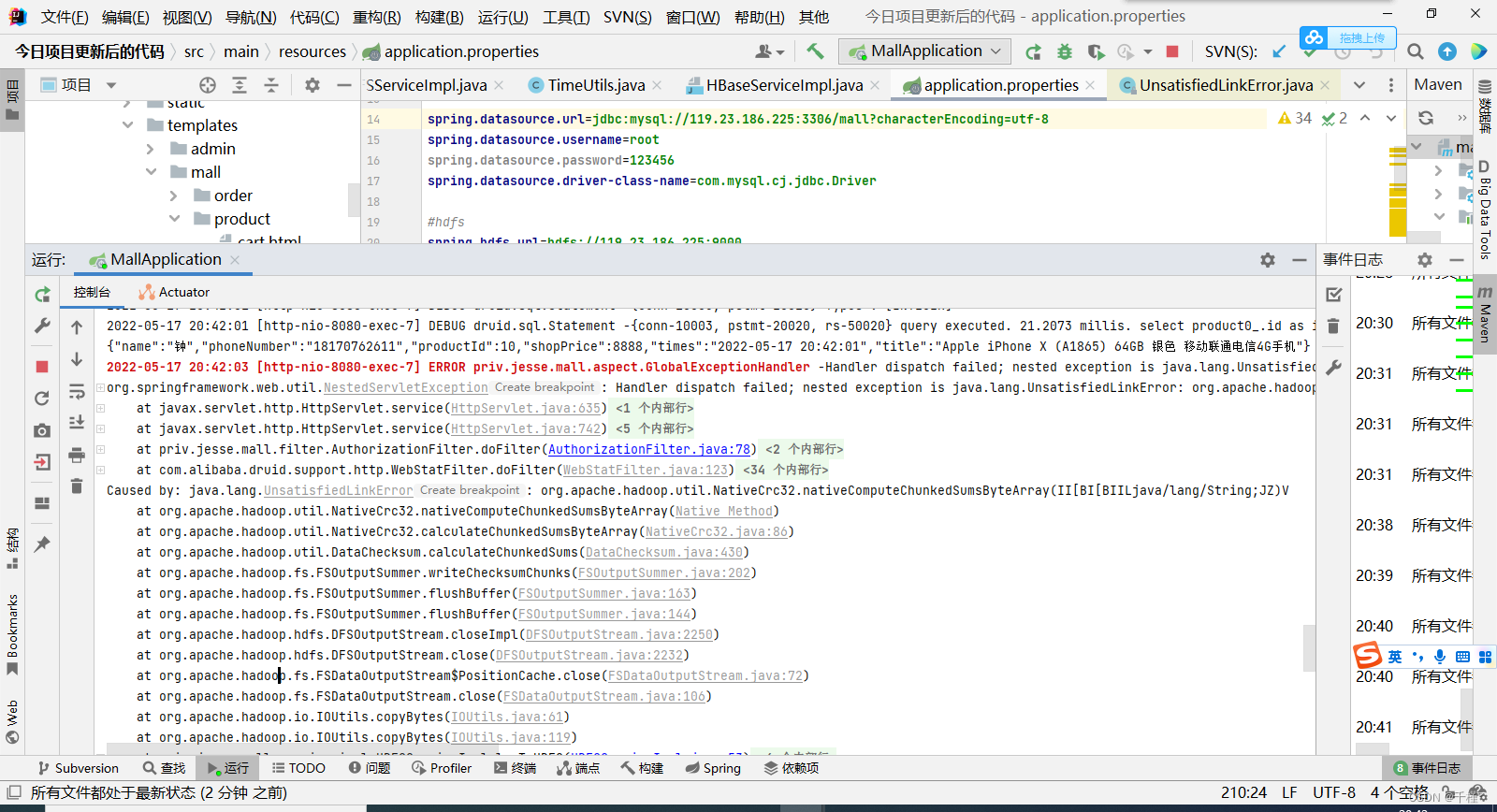Image resolution: width=1497 pixels, height=812 pixels.
Task: Open 工具(T) menu
Action: coord(566,17)
